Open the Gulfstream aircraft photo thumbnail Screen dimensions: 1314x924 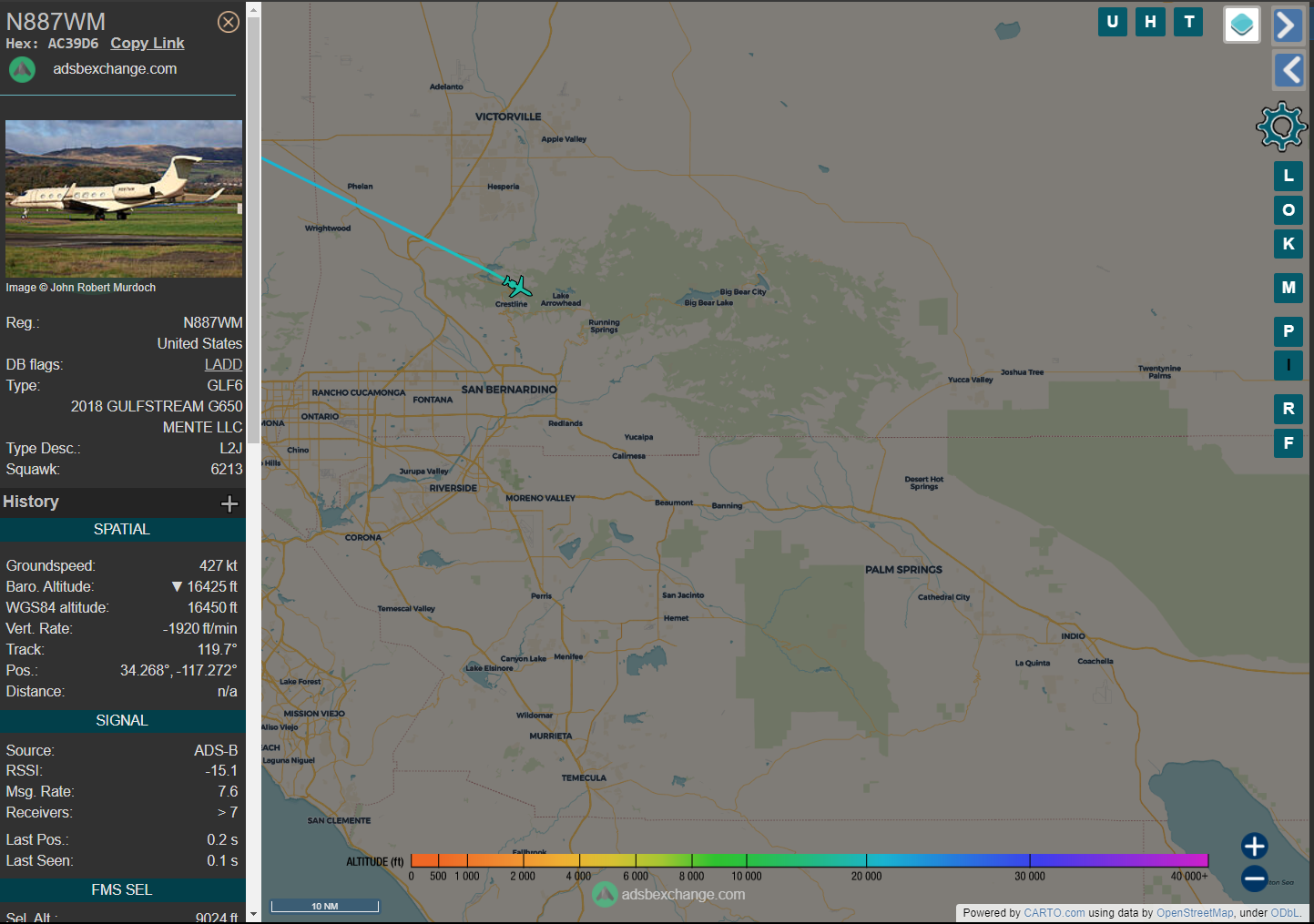(124, 198)
